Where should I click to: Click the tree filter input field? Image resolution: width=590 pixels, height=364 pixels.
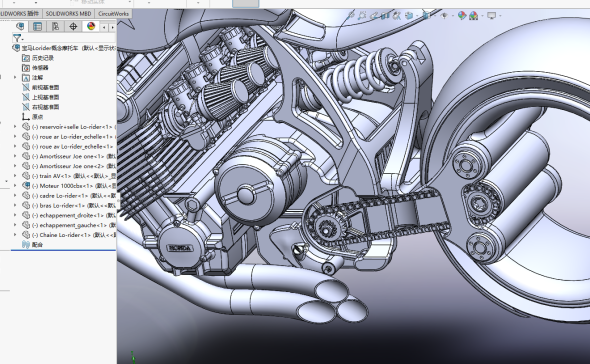pyautogui.click(x=70, y=38)
